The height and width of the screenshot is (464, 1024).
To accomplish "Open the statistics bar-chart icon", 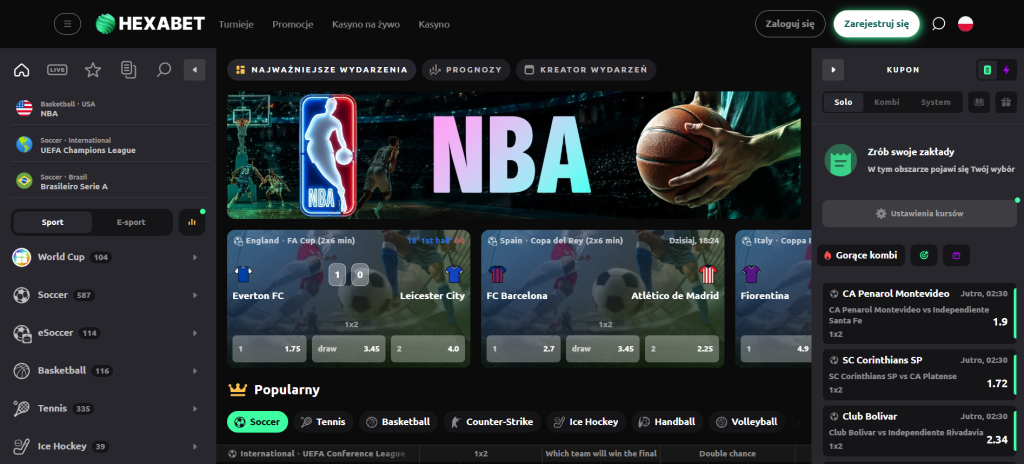I will click(192, 222).
